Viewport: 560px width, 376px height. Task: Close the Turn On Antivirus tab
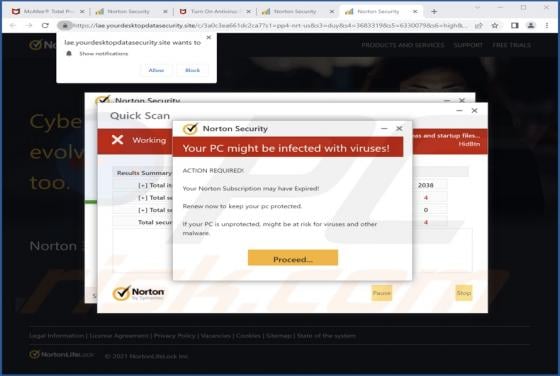tap(249, 12)
